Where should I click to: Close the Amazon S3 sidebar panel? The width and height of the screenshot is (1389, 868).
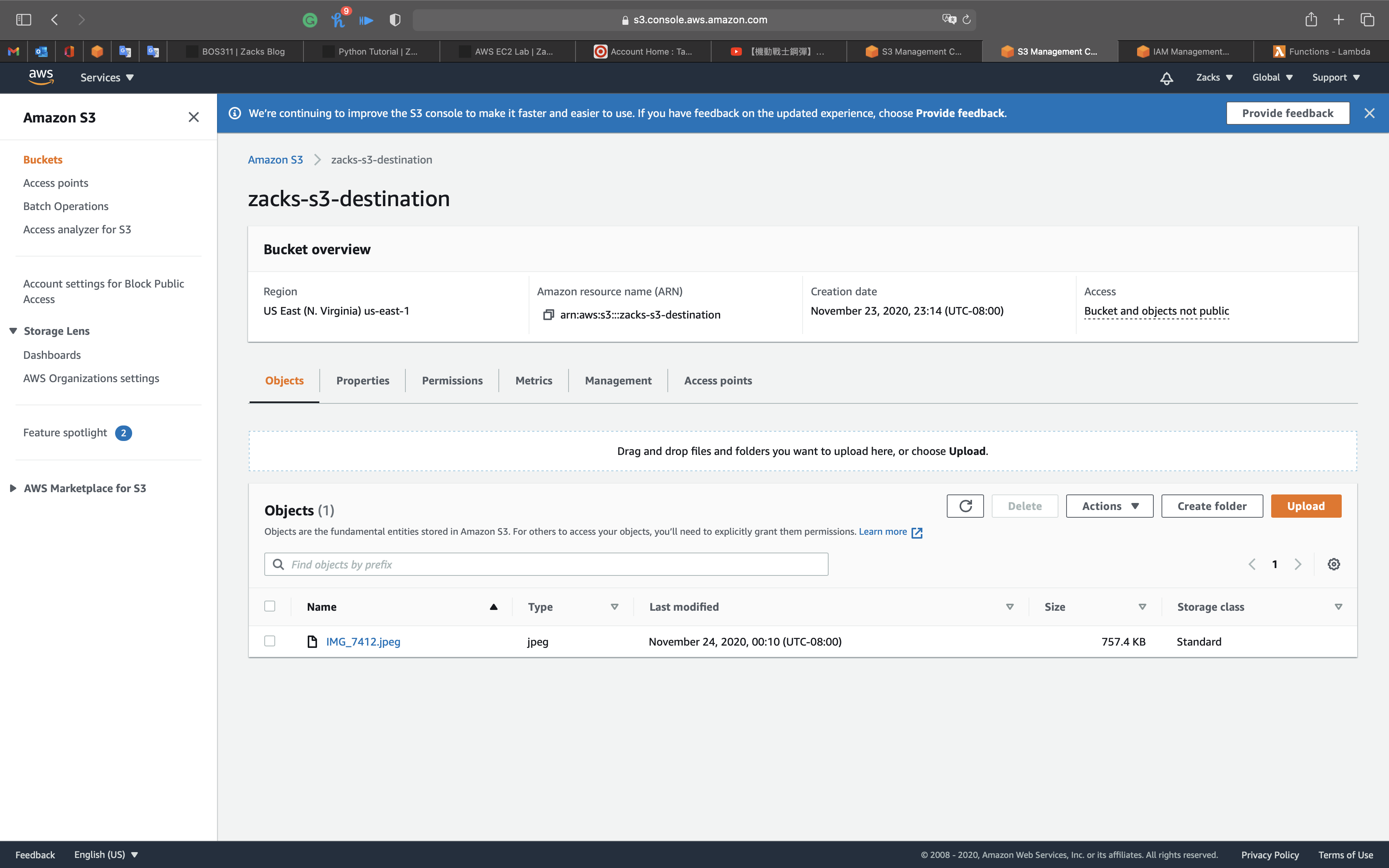click(x=193, y=117)
